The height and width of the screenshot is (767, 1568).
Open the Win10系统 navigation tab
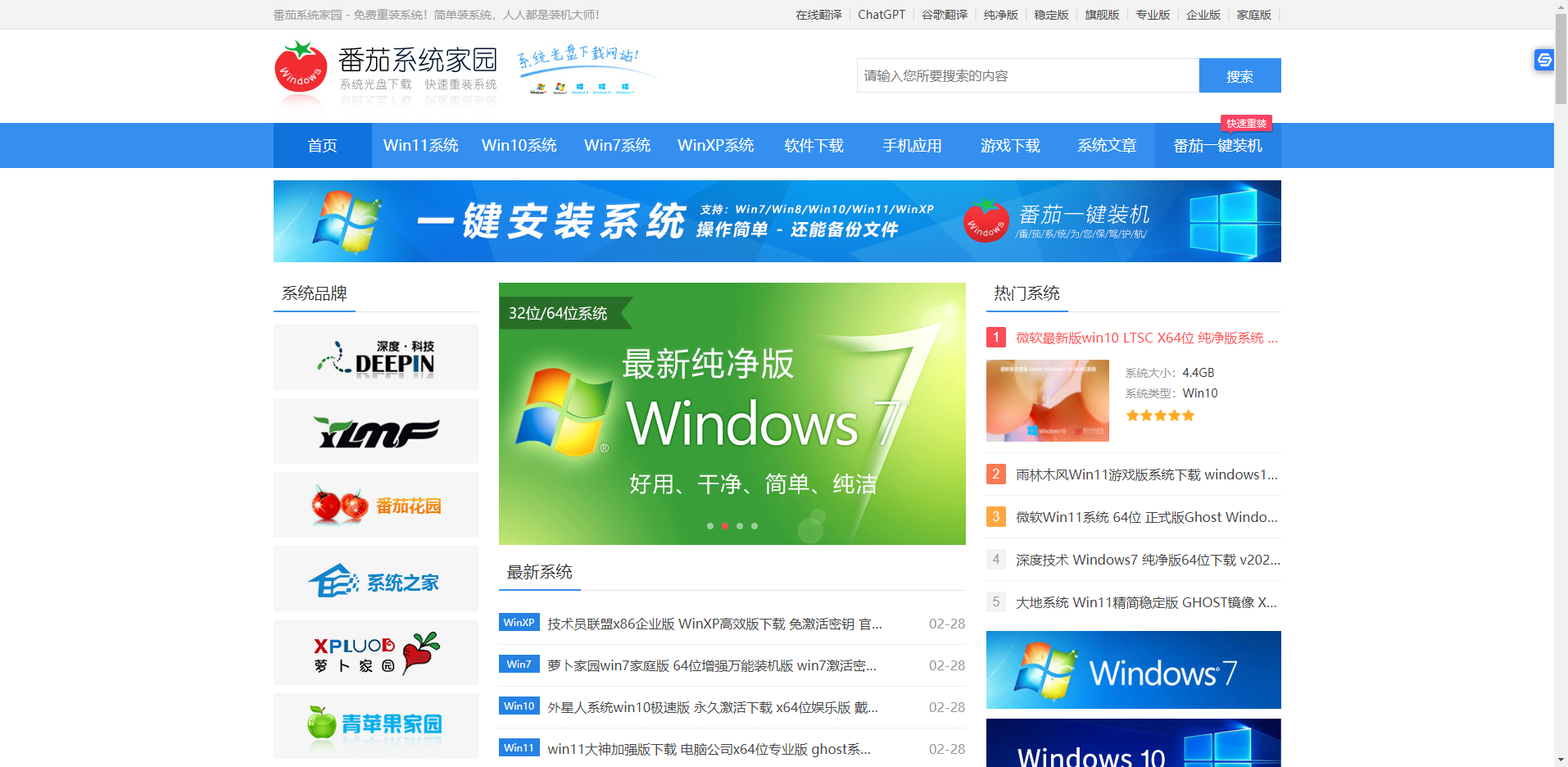tap(519, 146)
